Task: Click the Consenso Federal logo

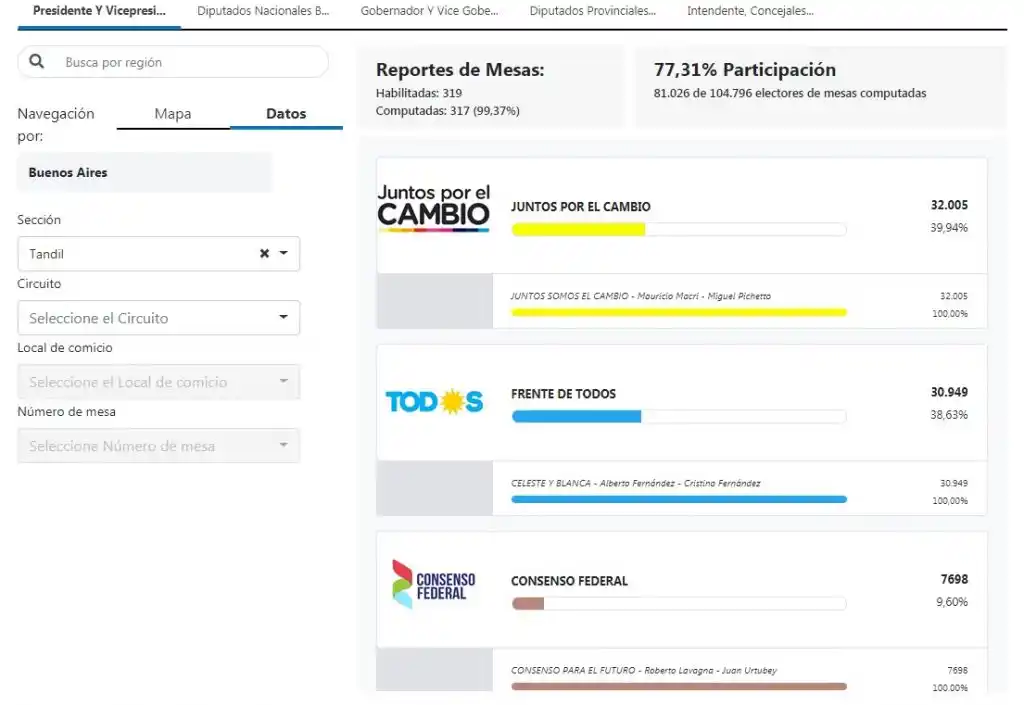Action: [x=434, y=585]
